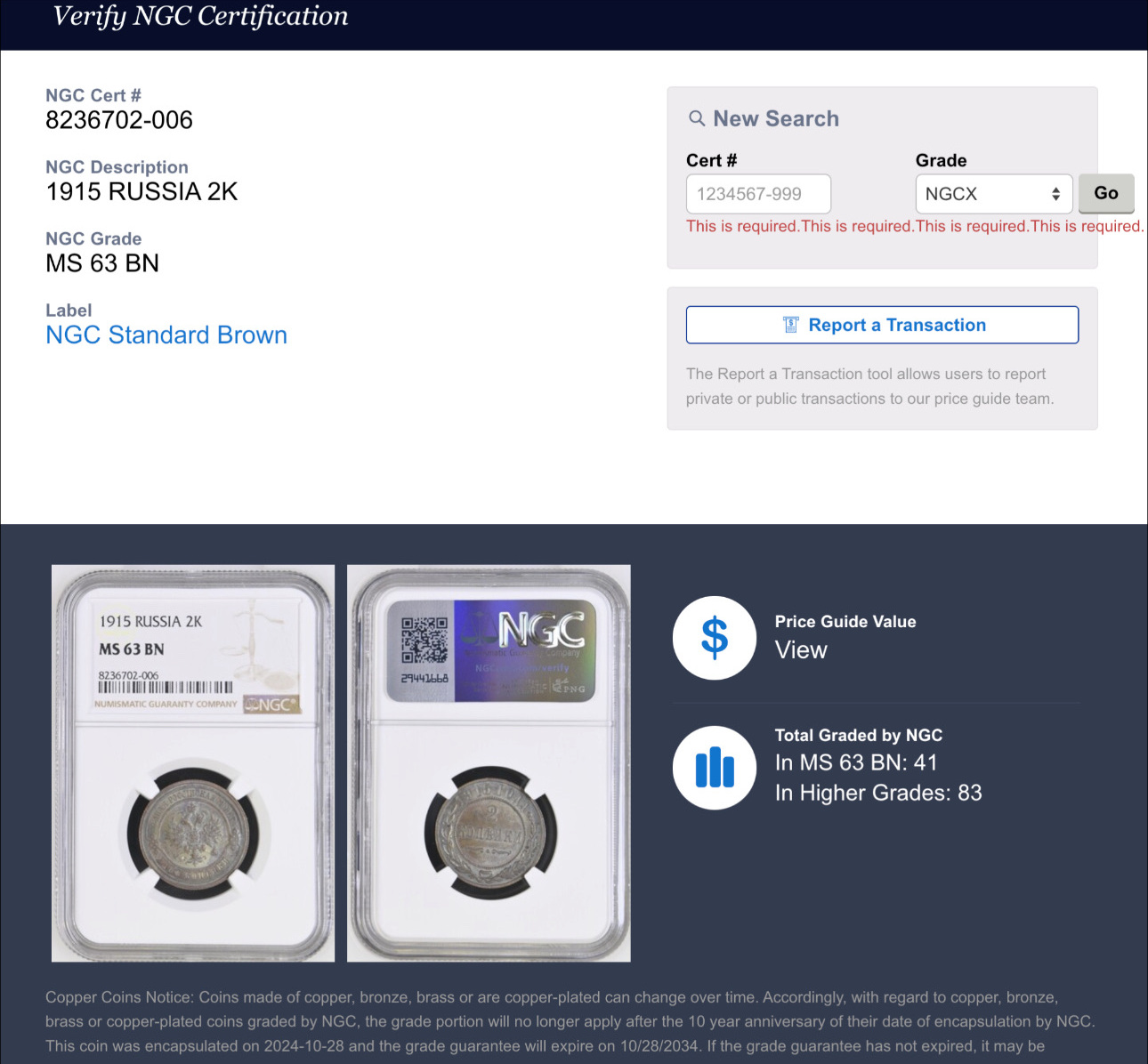Click View under Price Guide Value
The height and width of the screenshot is (1064, 1148).
coord(801,650)
